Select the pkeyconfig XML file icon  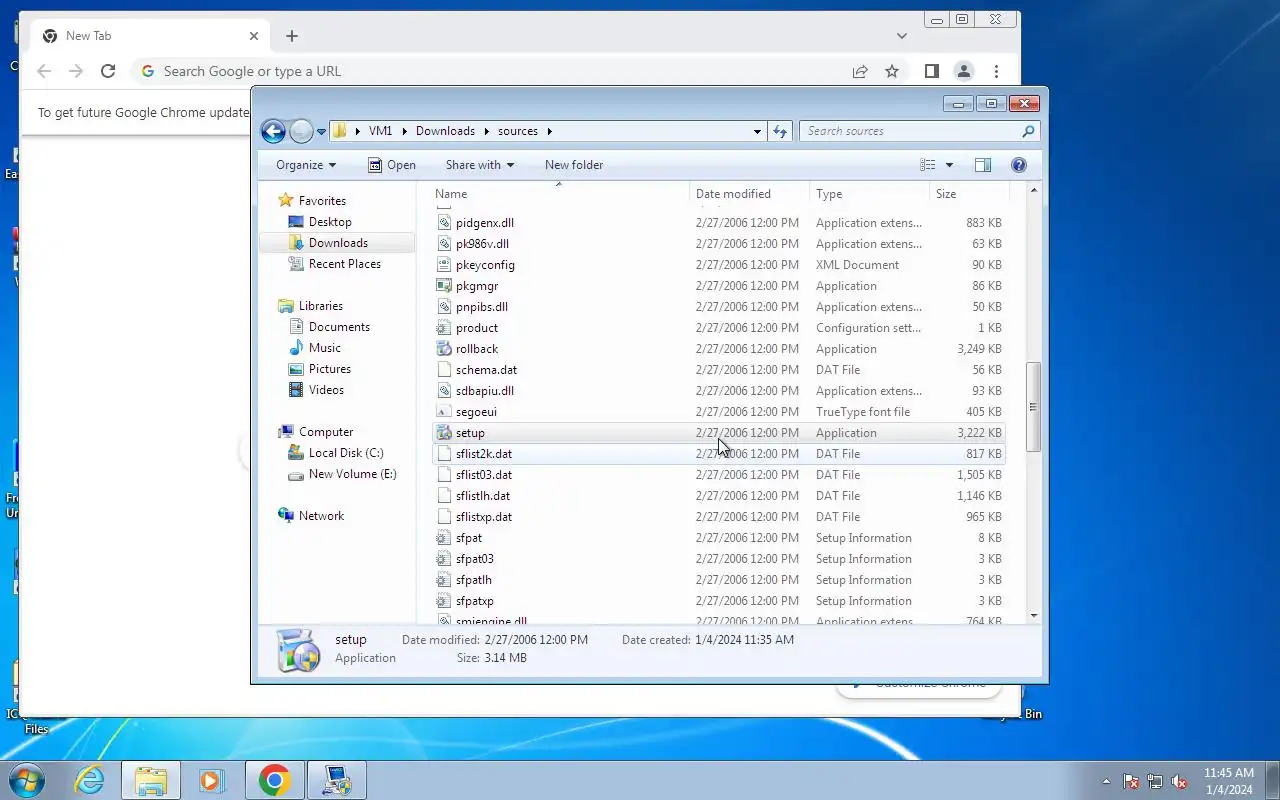coord(445,265)
